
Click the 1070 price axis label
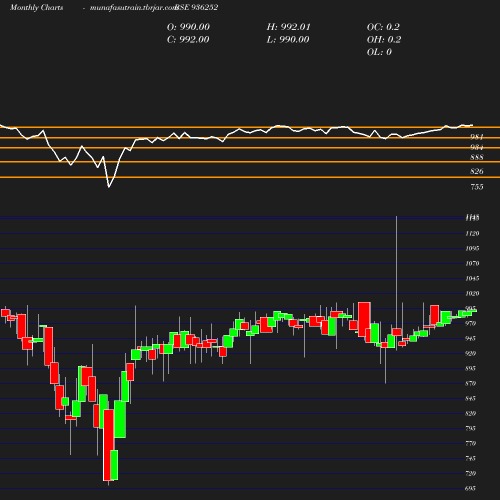pos(472,263)
